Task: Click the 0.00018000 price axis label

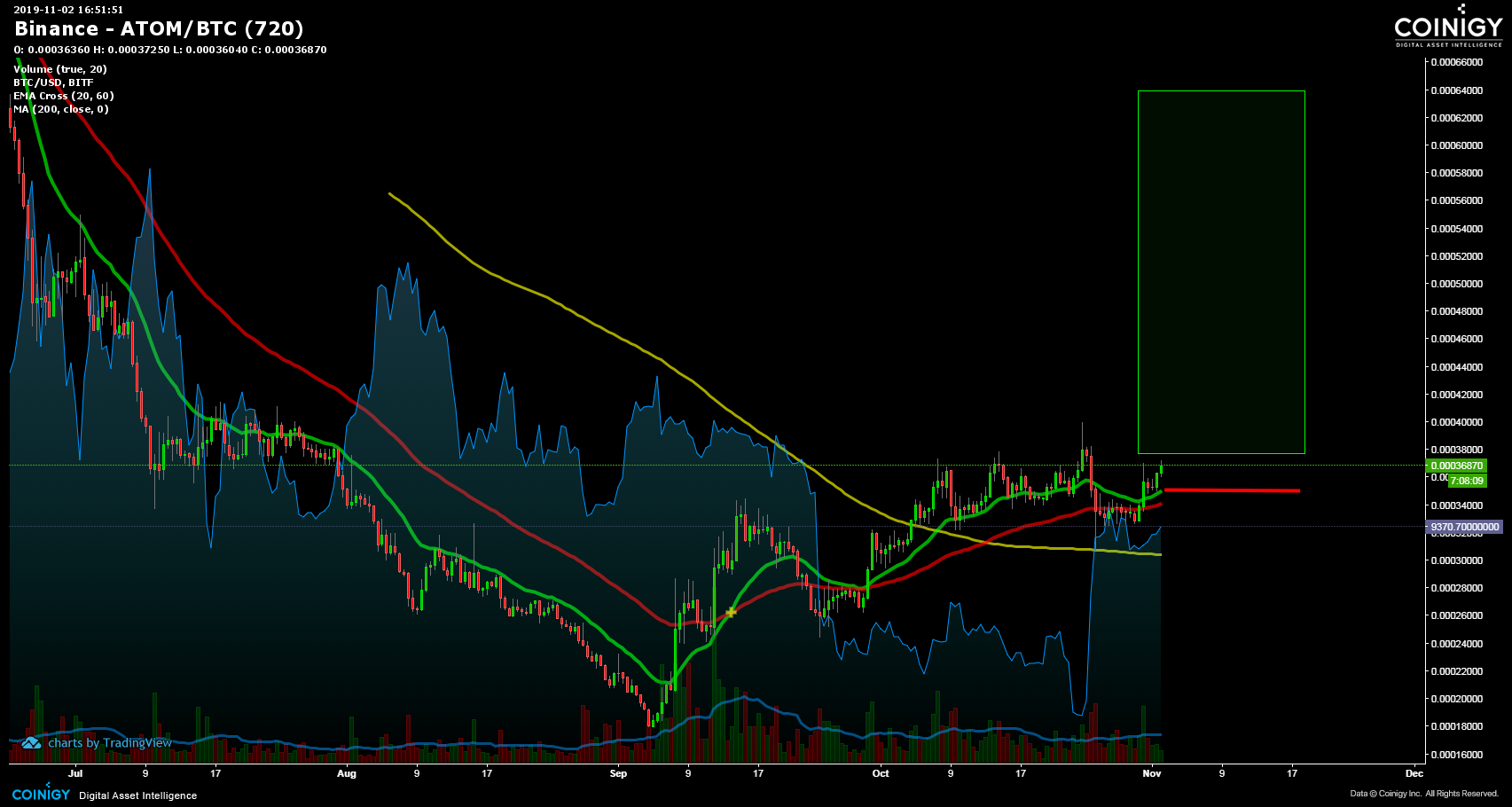Action: [x=1456, y=726]
